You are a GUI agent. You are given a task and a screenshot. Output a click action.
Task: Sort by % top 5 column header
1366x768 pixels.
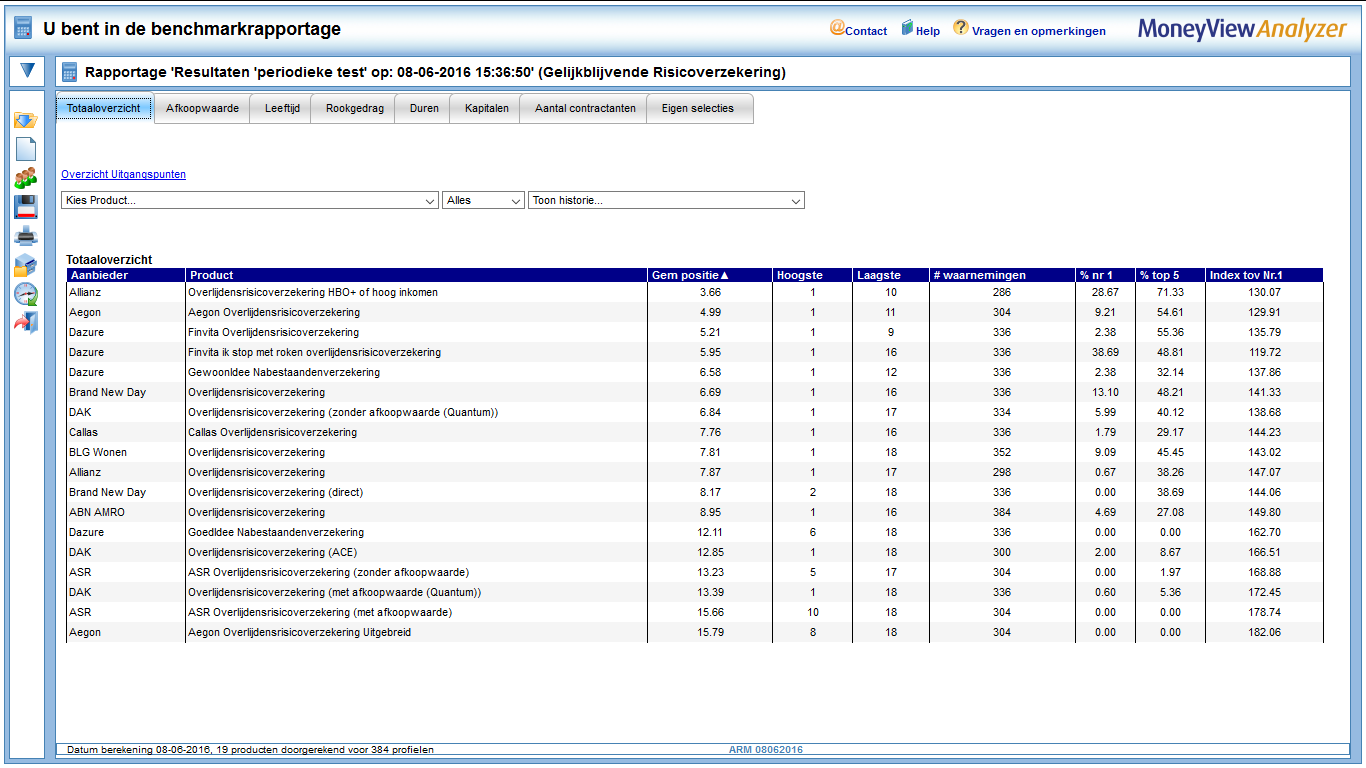pyautogui.click(x=1170, y=275)
